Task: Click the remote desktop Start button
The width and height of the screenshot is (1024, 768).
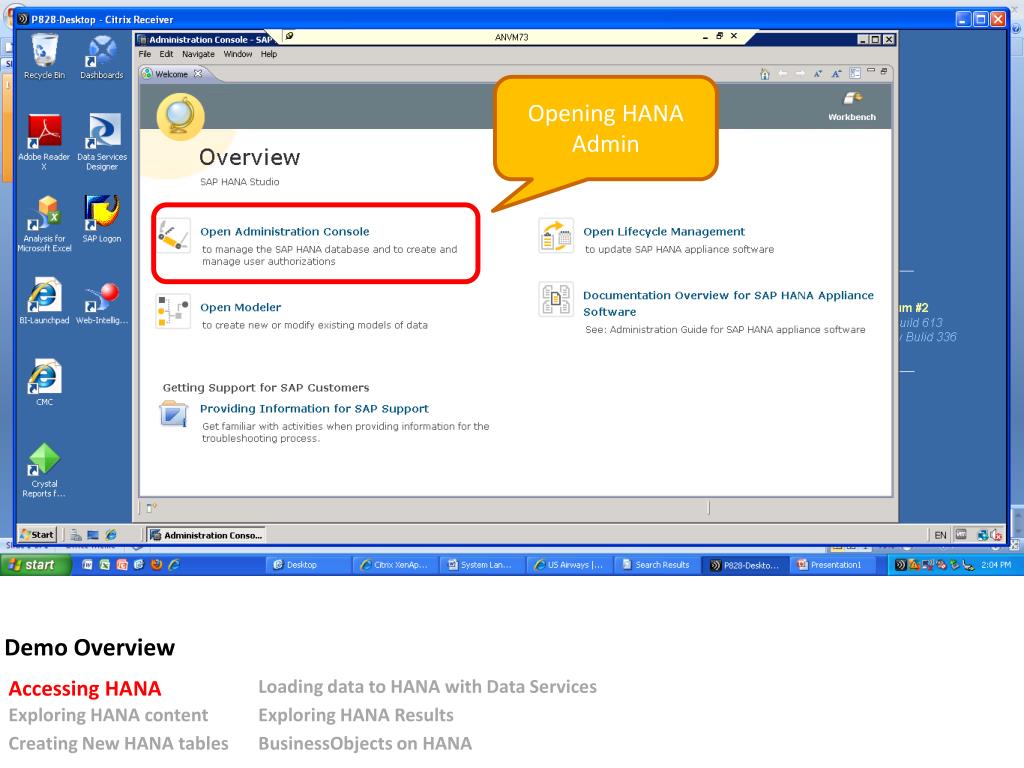Action: point(37,534)
